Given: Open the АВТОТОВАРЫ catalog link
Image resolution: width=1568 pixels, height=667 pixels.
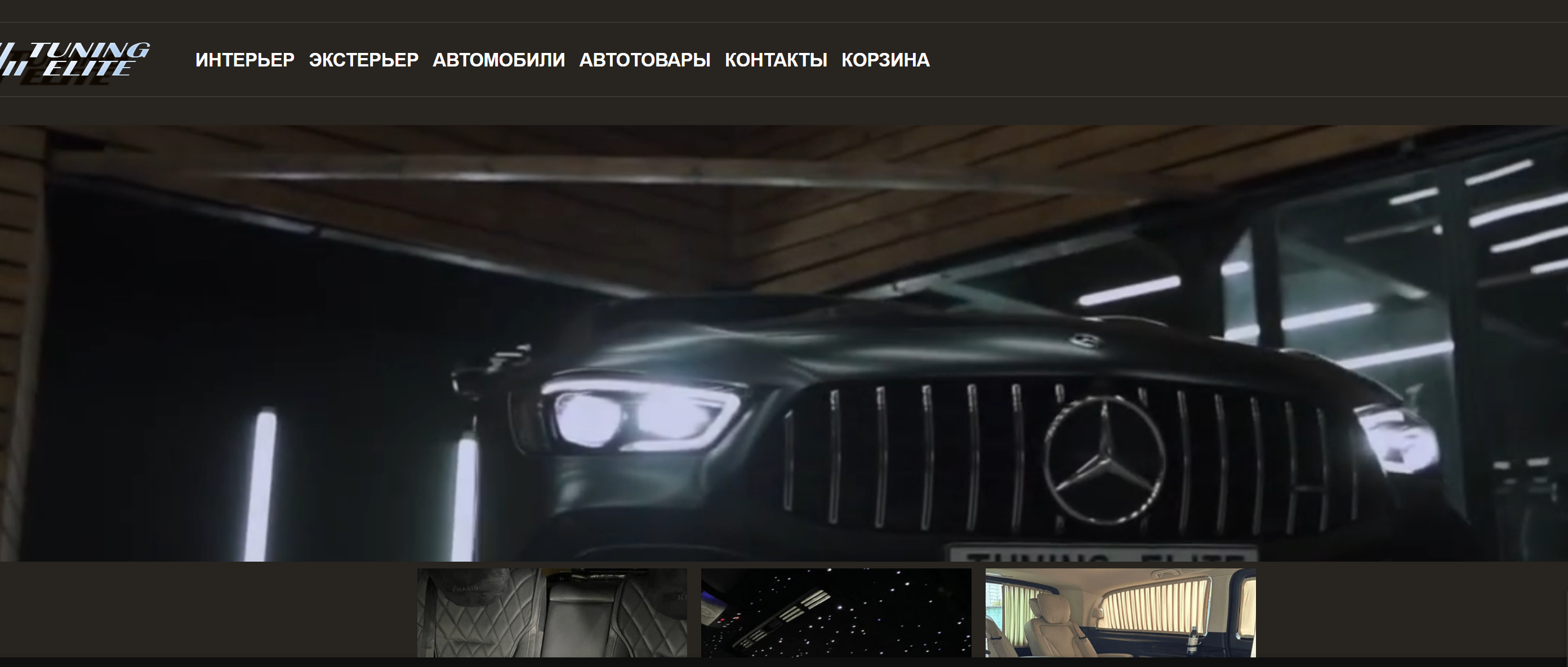Looking at the screenshot, I should (645, 60).
